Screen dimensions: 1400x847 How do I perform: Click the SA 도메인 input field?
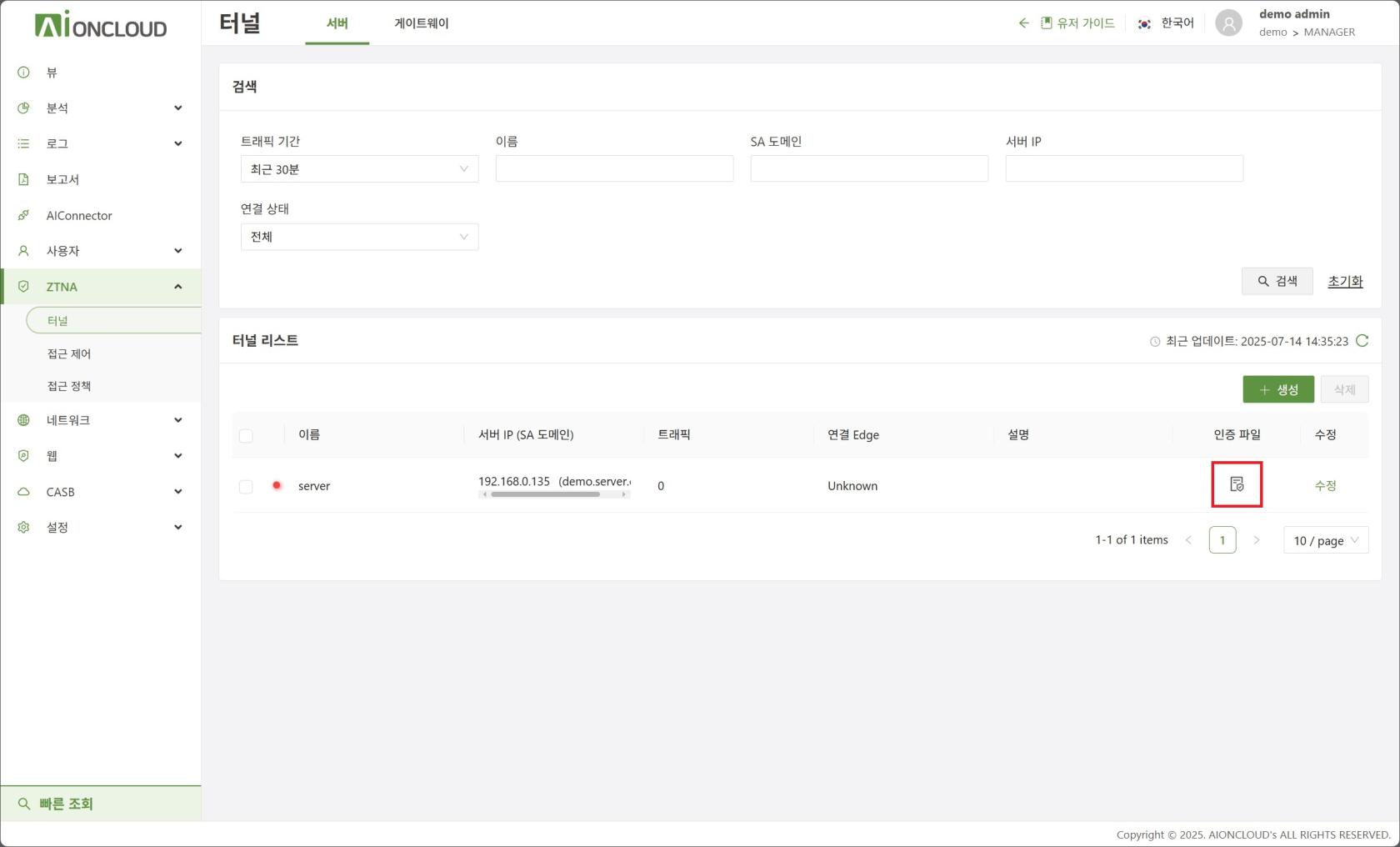pyautogui.click(x=868, y=169)
